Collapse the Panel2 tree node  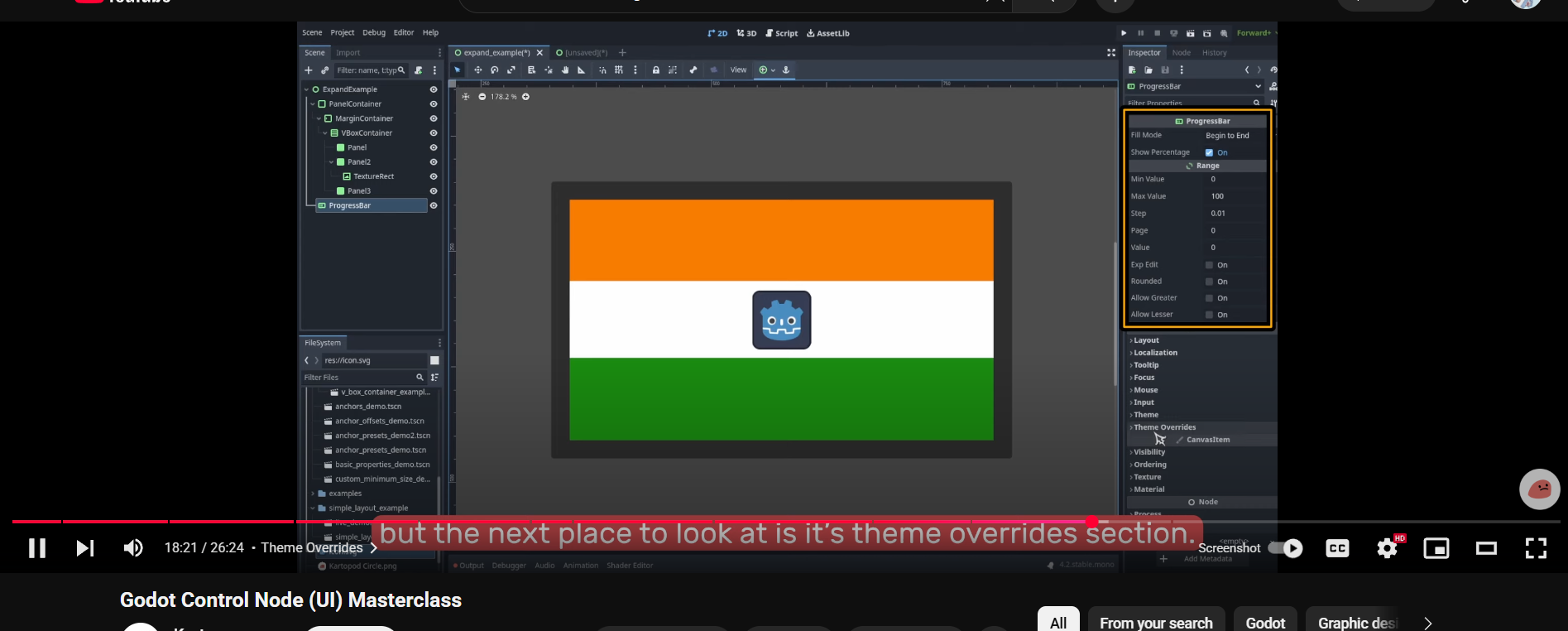pos(331,162)
